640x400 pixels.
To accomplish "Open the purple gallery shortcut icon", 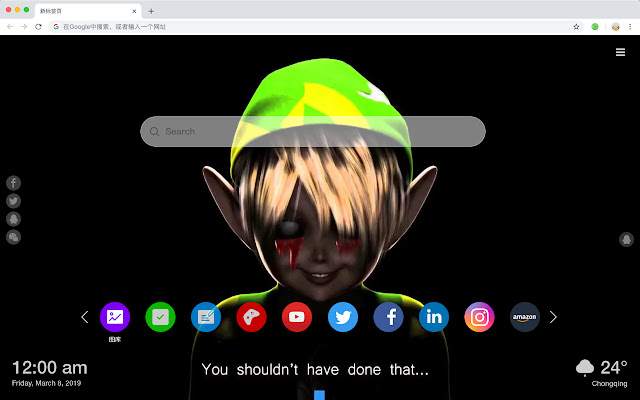I will tap(115, 317).
